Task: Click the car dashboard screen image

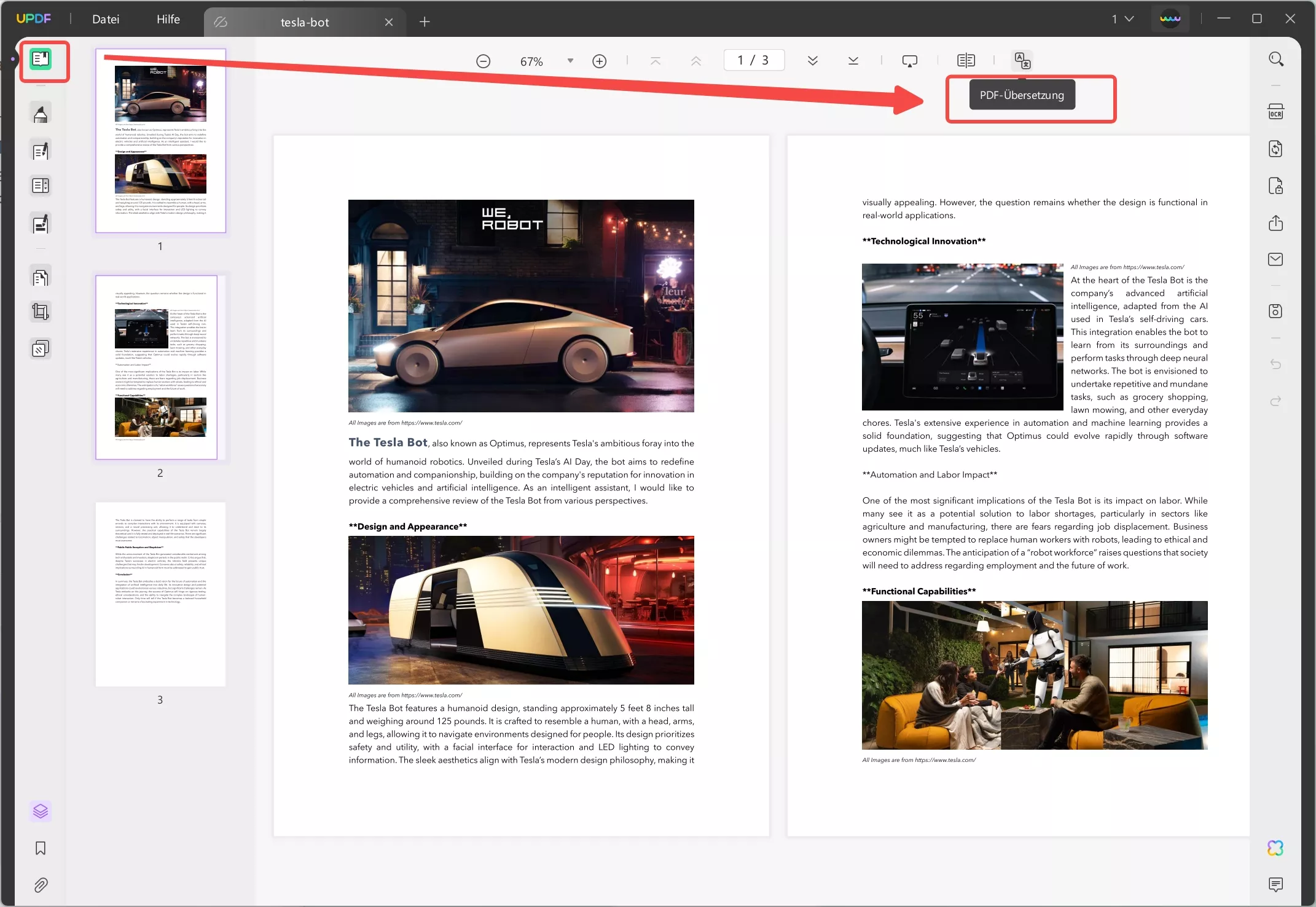Action: point(963,337)
